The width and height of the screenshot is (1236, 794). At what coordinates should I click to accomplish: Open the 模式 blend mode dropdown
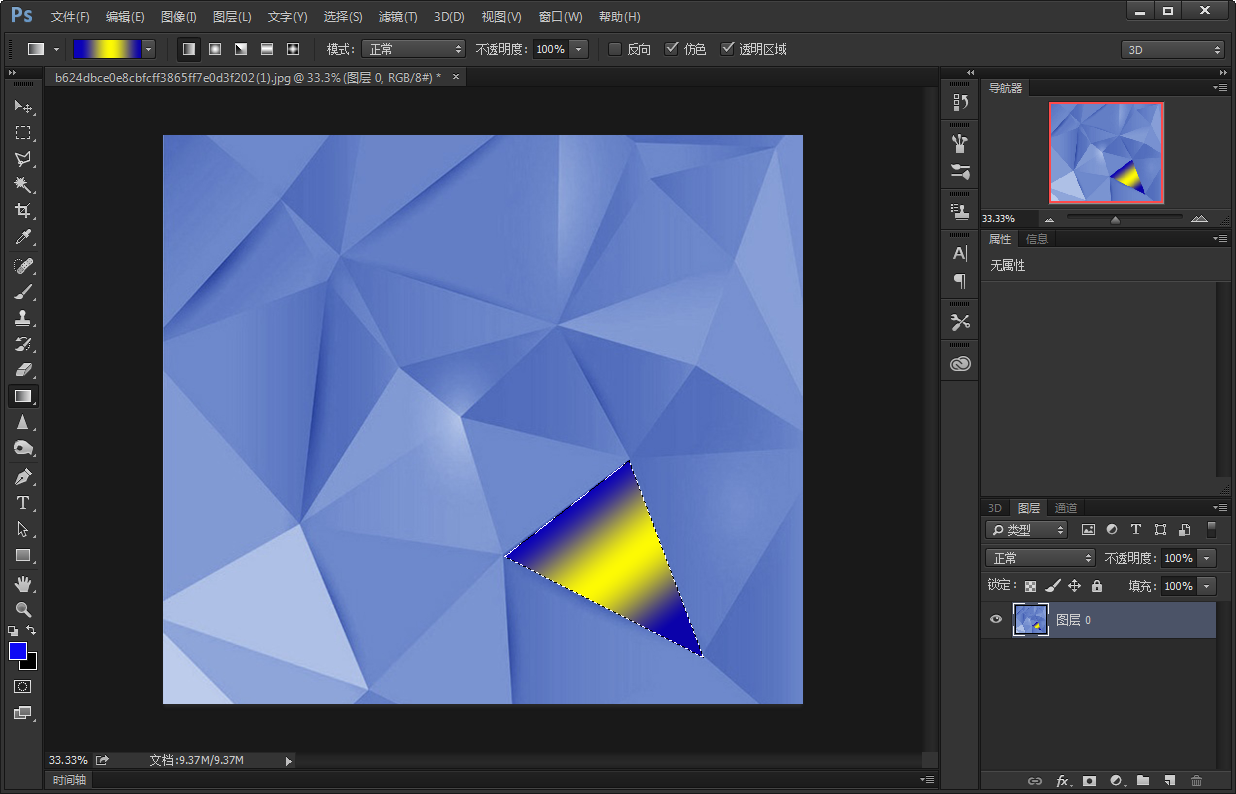tap(413, 49)
